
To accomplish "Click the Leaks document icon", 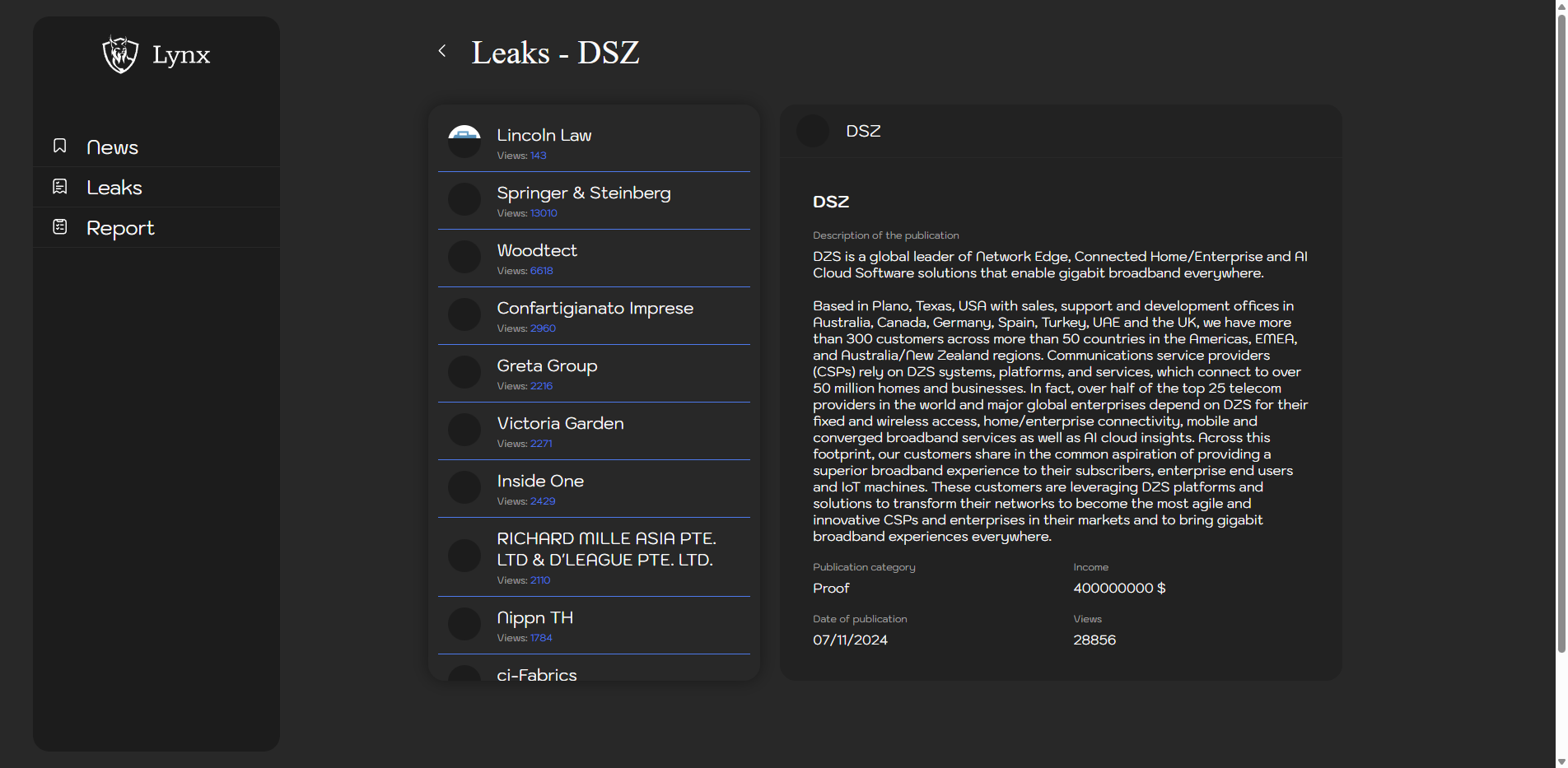I will click(x=60, y=187).
